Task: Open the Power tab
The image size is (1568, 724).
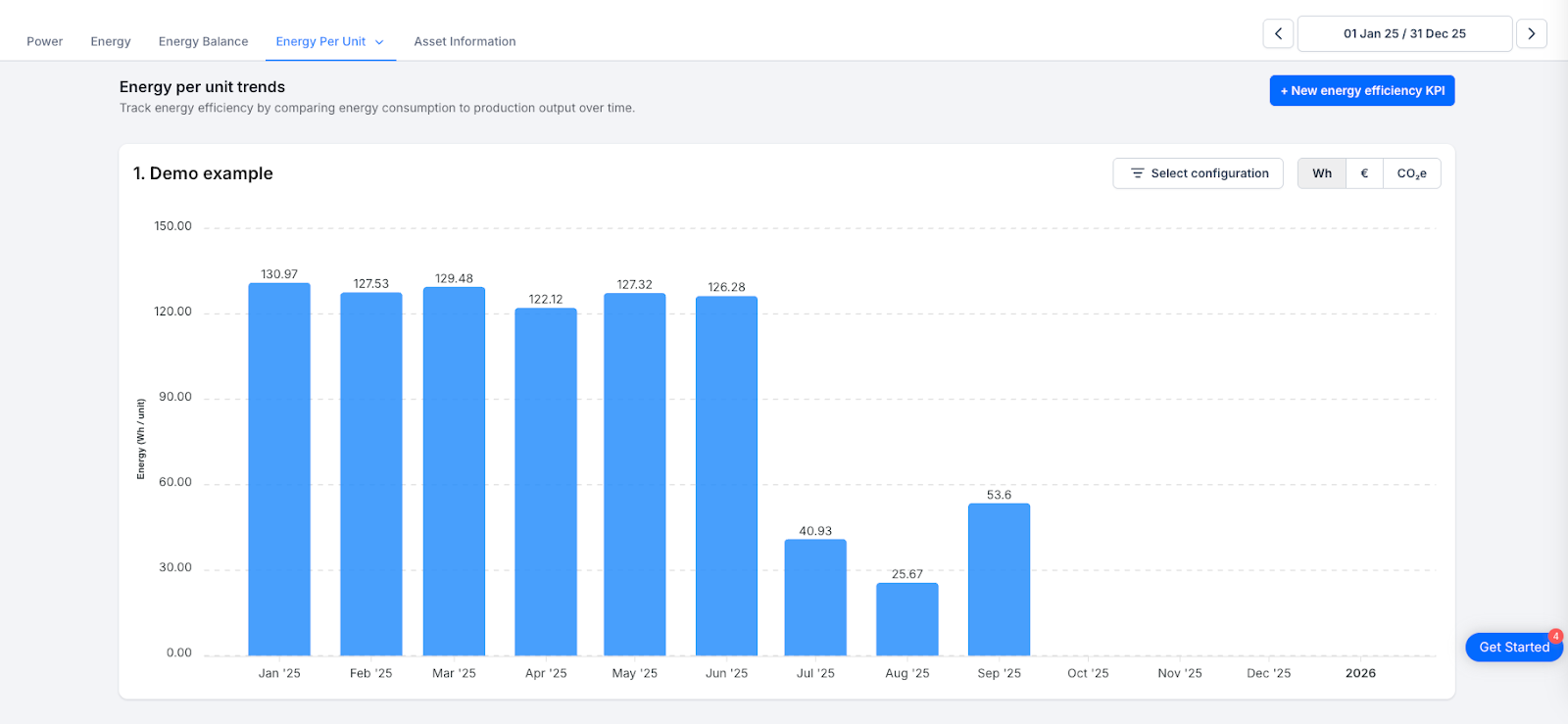Action: (44, 41)
